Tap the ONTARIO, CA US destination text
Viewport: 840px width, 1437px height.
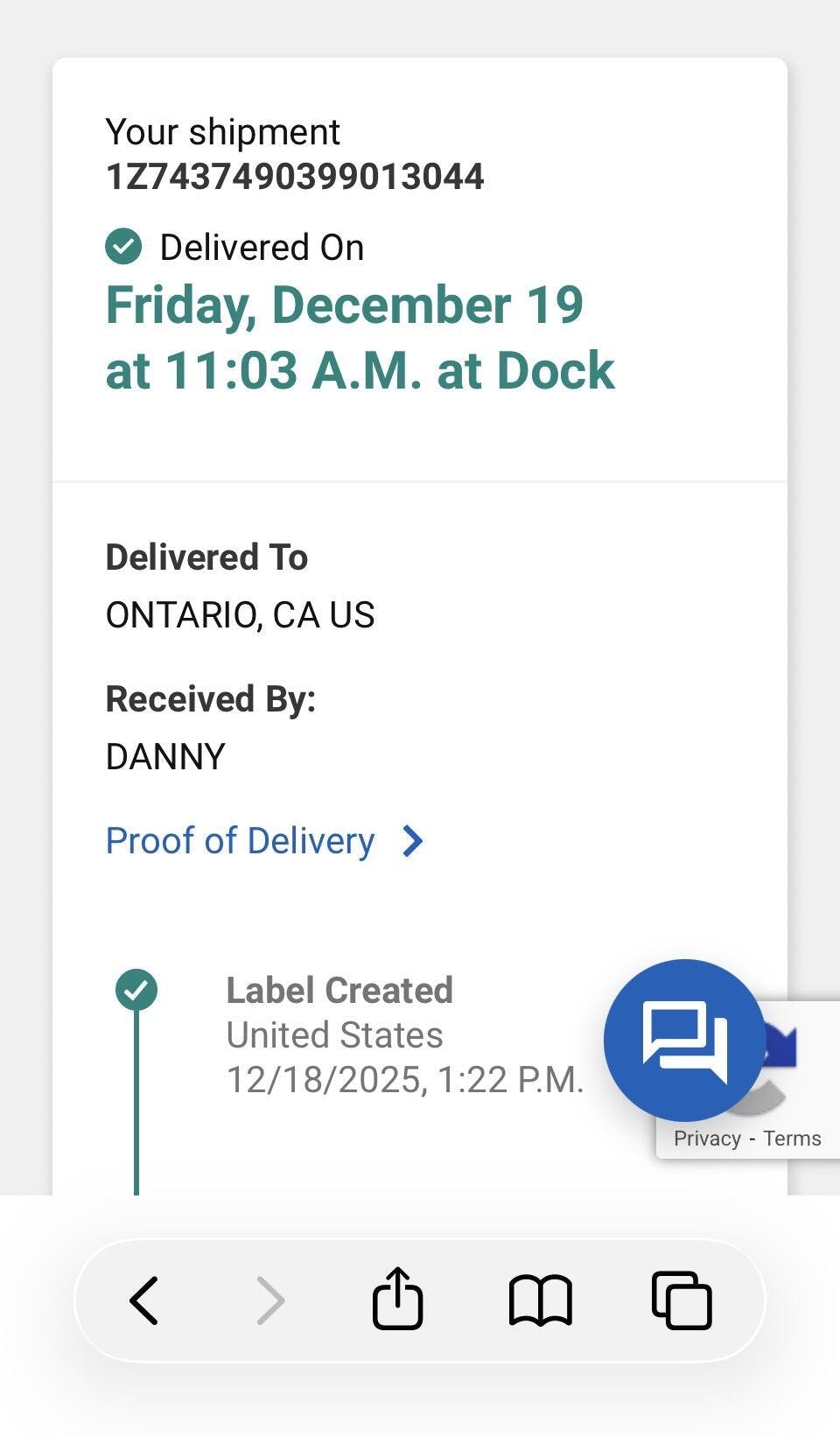tap(240, 615)
